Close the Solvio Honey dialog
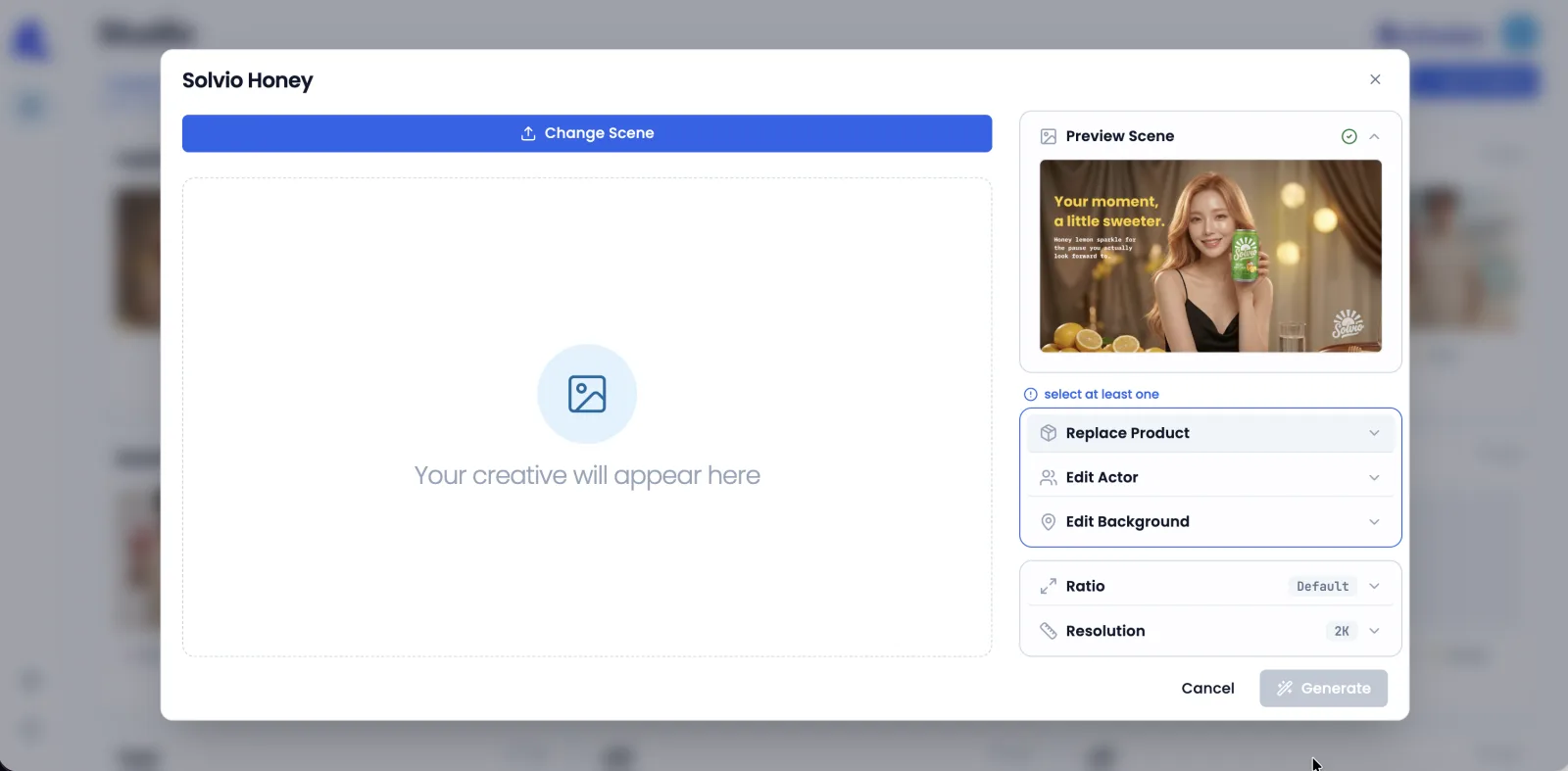1568x771 pixels. (1375, 79)
